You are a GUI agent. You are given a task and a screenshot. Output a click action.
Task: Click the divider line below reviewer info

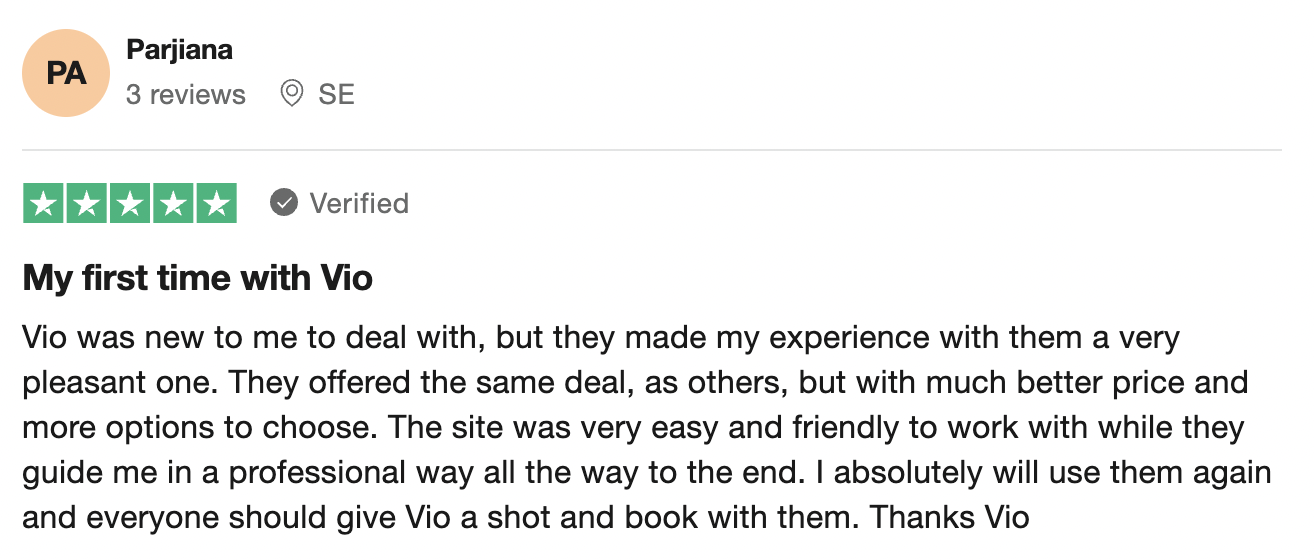pos(652,150)
